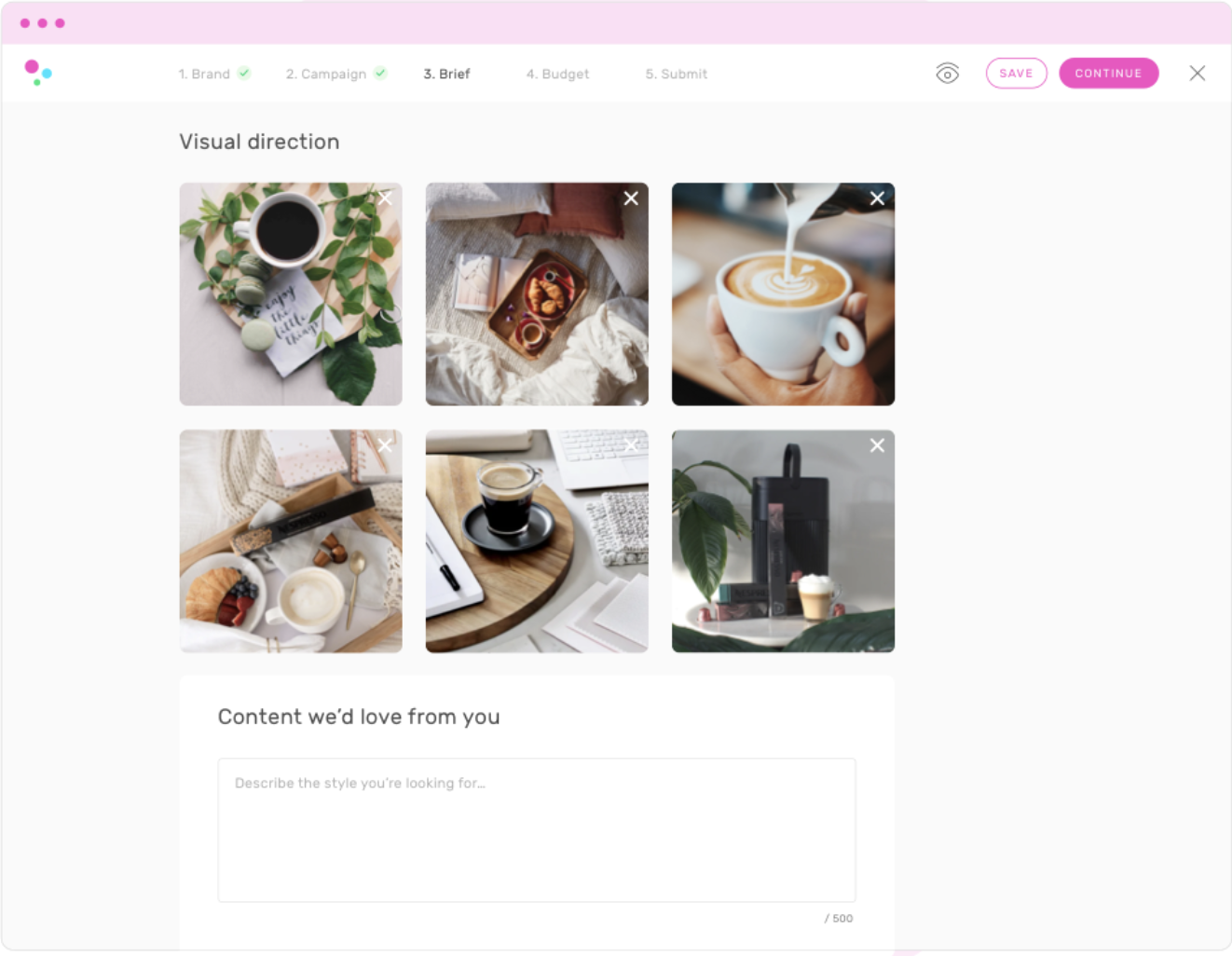Viewport: 1232px width, 956px height.
Task: Remove the coffee machine with plant image
Action: tap(877, 445)
